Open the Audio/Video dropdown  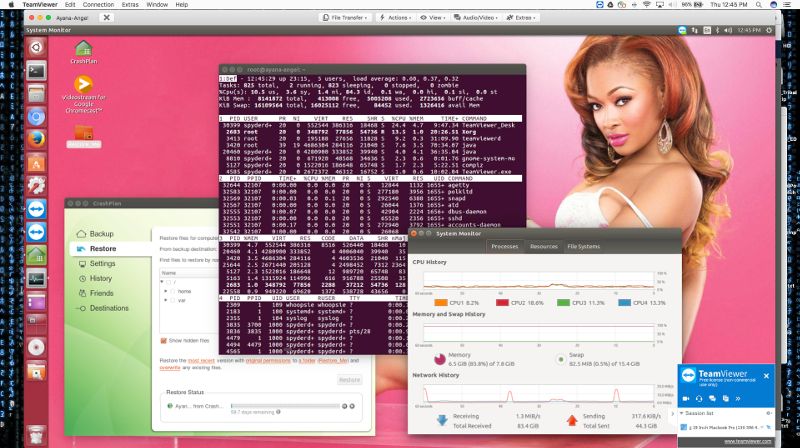[x=476, y=17]
